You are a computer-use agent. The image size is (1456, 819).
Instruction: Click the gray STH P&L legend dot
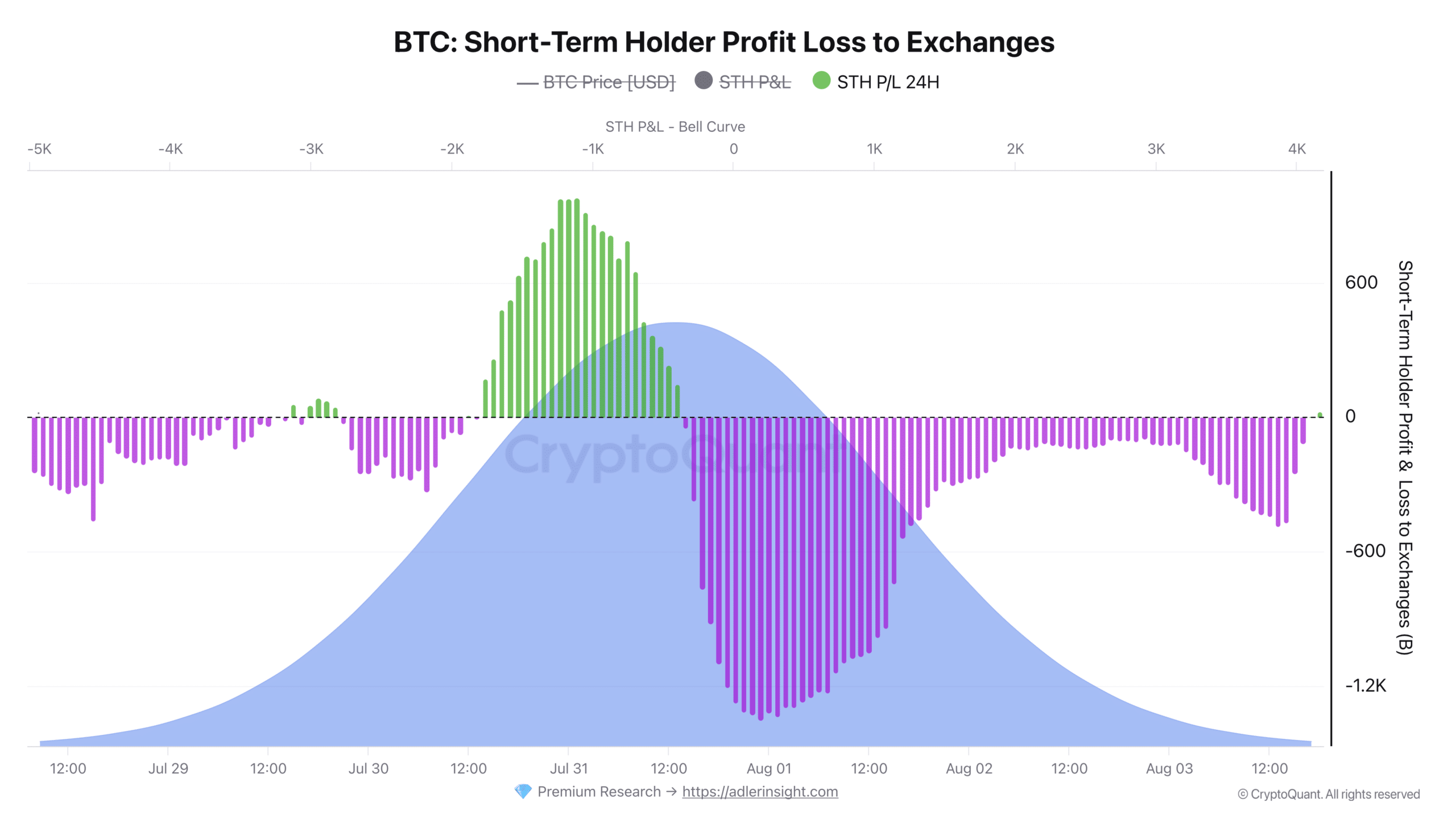(703, 80)
